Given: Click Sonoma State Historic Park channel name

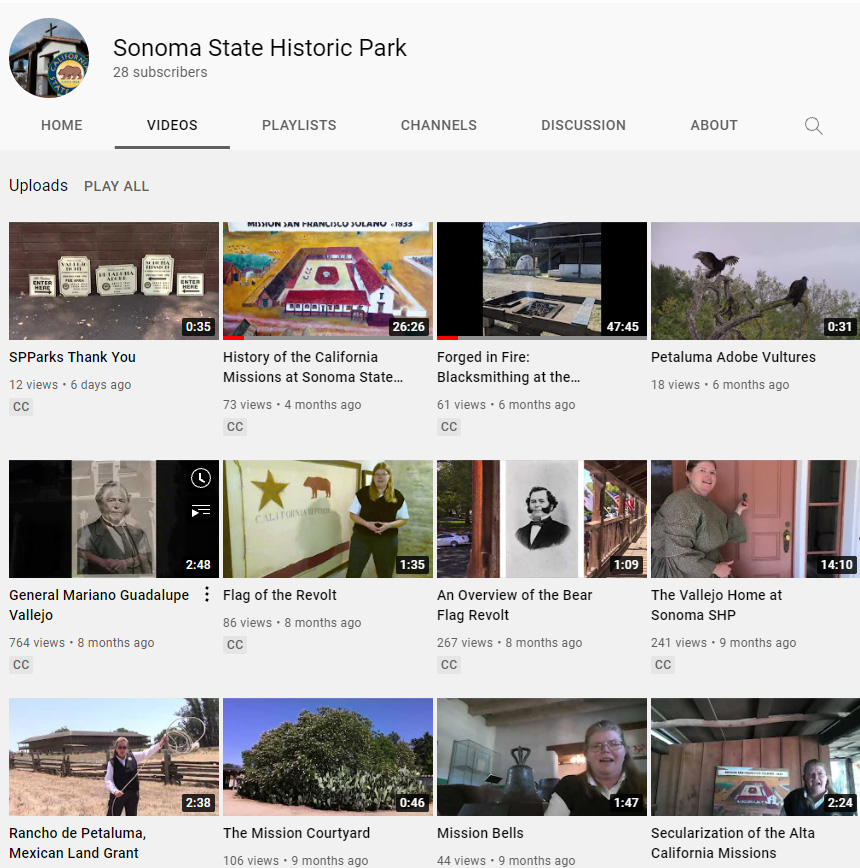Looking at the screenshot, I should coord(260,48).
